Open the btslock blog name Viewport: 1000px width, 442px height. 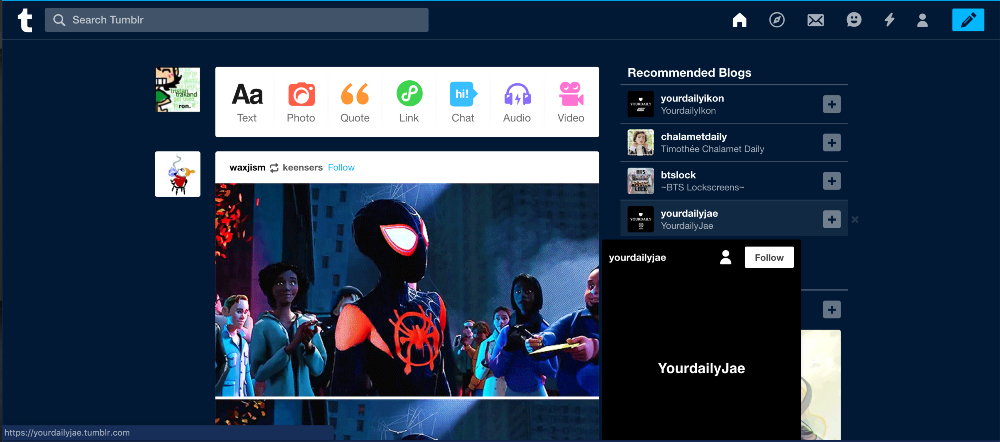click(x=678, y=175)
